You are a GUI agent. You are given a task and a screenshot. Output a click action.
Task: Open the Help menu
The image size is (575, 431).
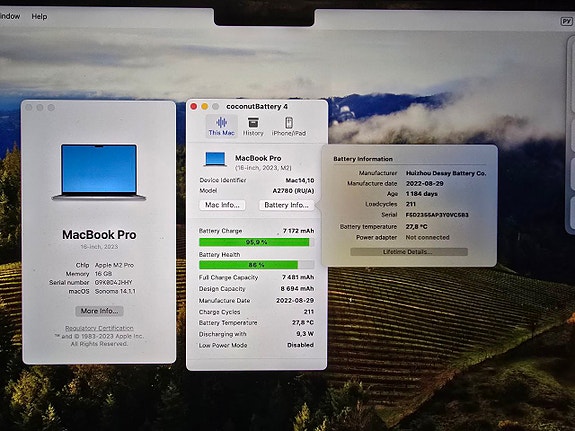point(39,17)
